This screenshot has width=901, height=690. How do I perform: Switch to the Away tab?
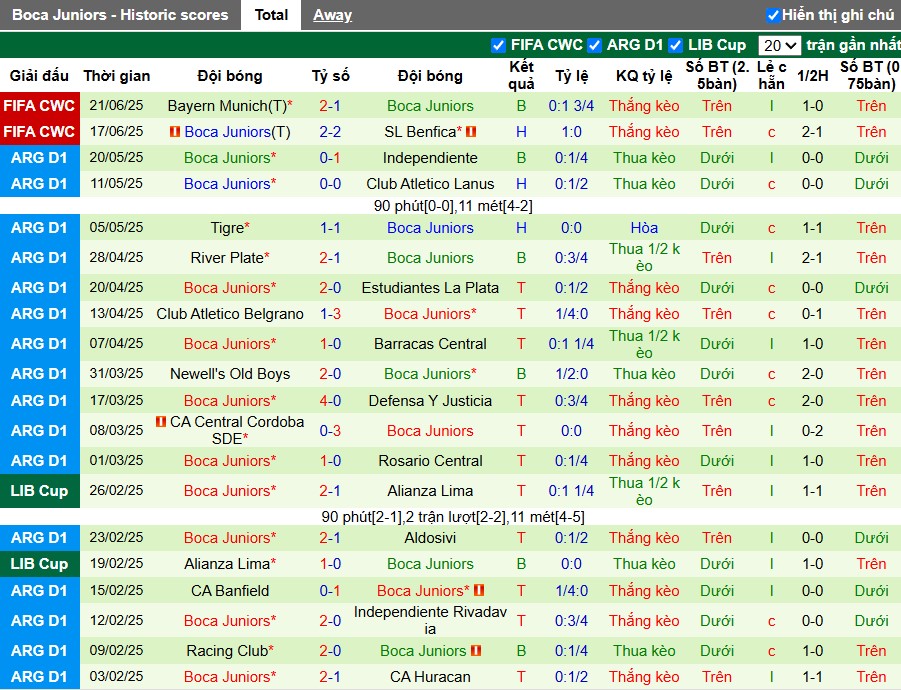332,15
